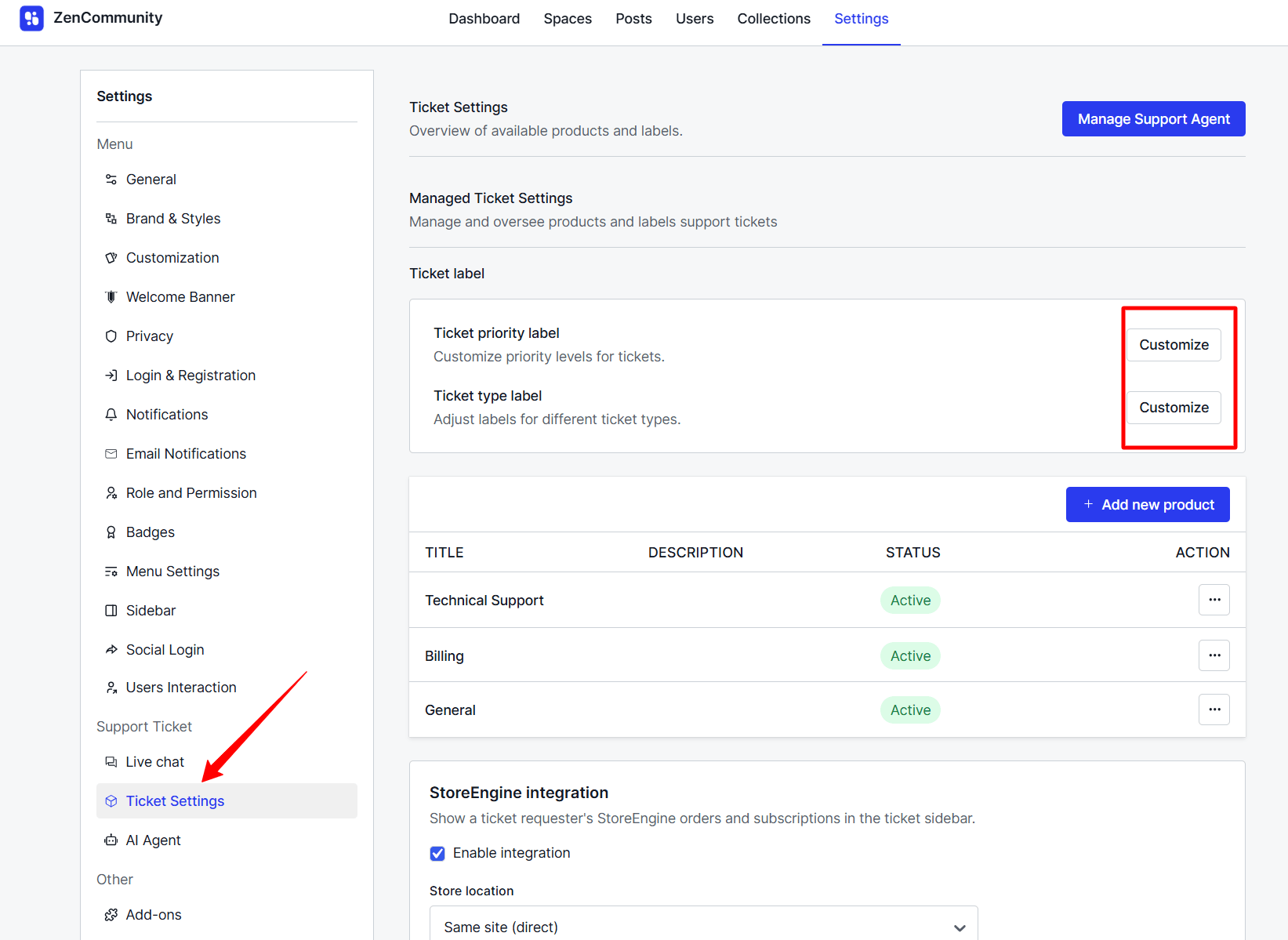The image size is (1288, 940).
Task: Click the Users Interaction icon
Action: click(111, 688)
